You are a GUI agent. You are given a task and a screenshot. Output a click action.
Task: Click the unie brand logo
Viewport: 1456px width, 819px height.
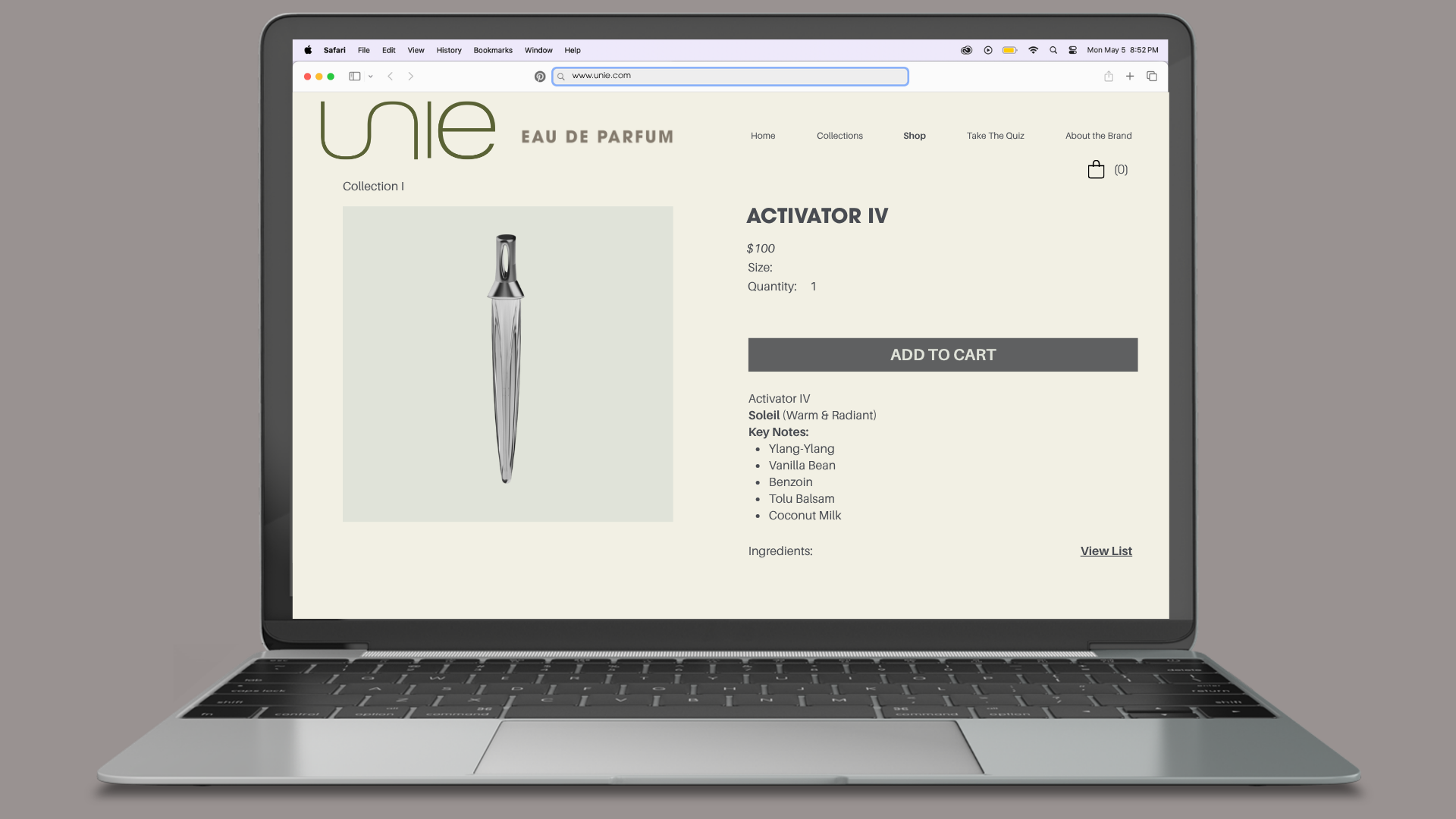pos(408,130)
